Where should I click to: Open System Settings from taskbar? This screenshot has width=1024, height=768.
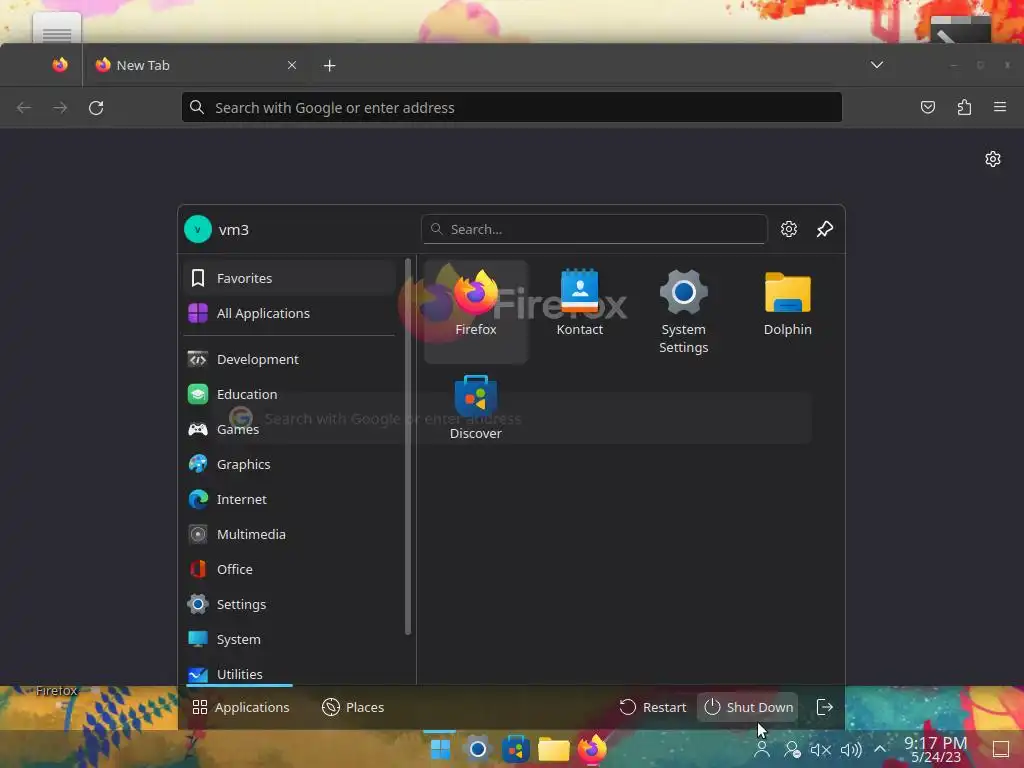pos(478,750)
